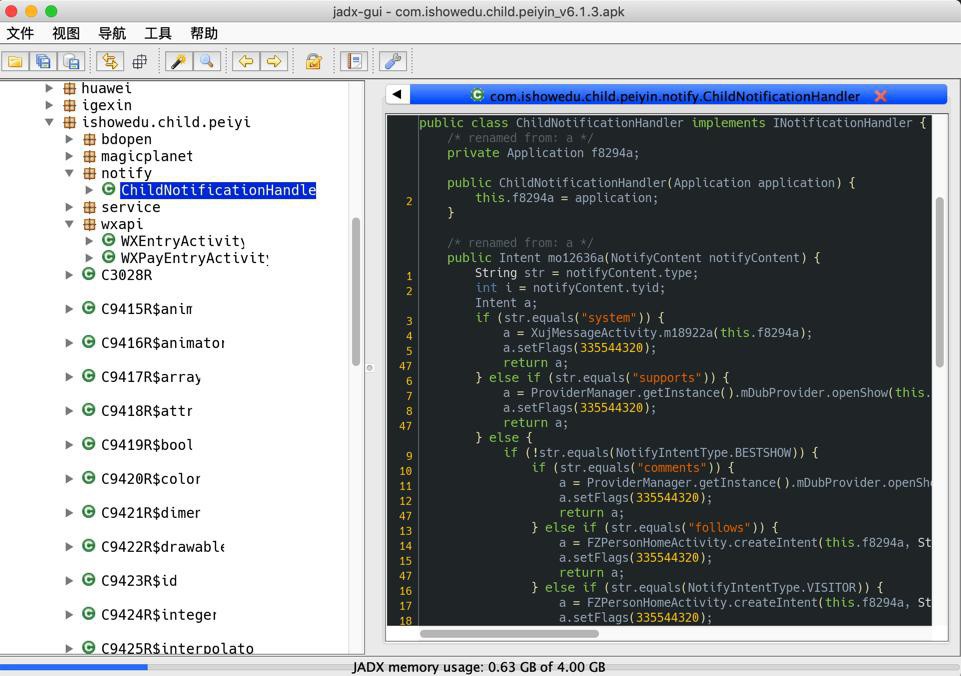Select ChildNotificationHandler in the tree
This screenshot has width=961, height=676.
click(218, 190)
